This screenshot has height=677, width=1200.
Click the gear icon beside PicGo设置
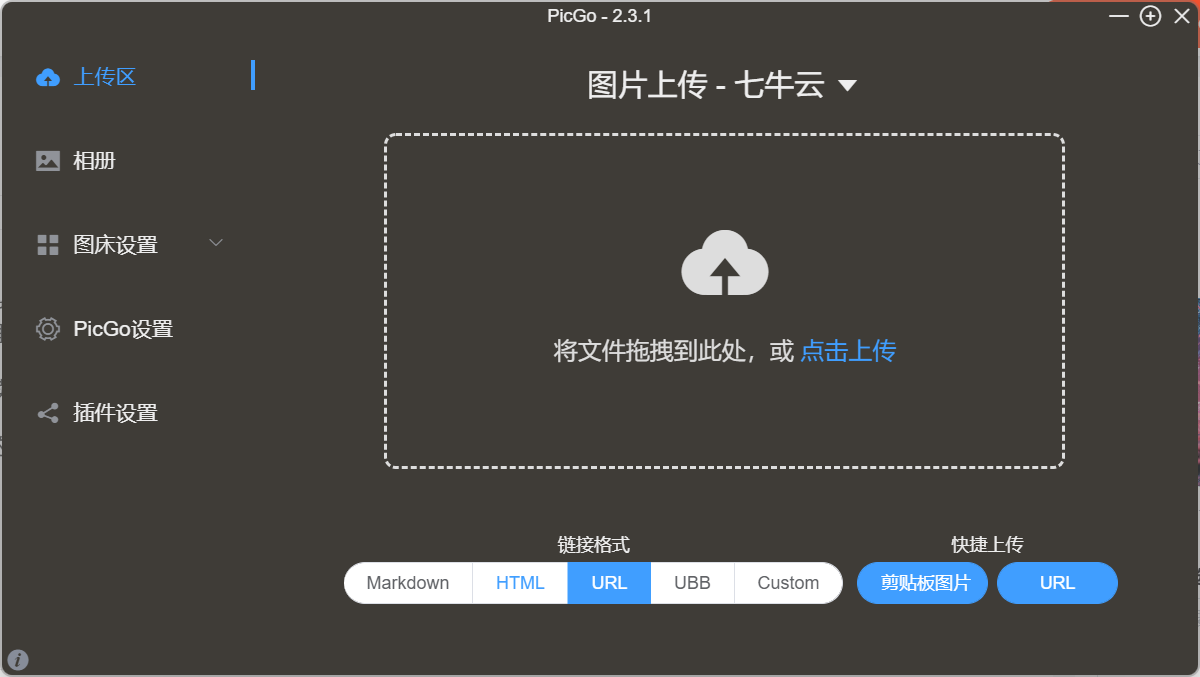click(x=48, y=329)
